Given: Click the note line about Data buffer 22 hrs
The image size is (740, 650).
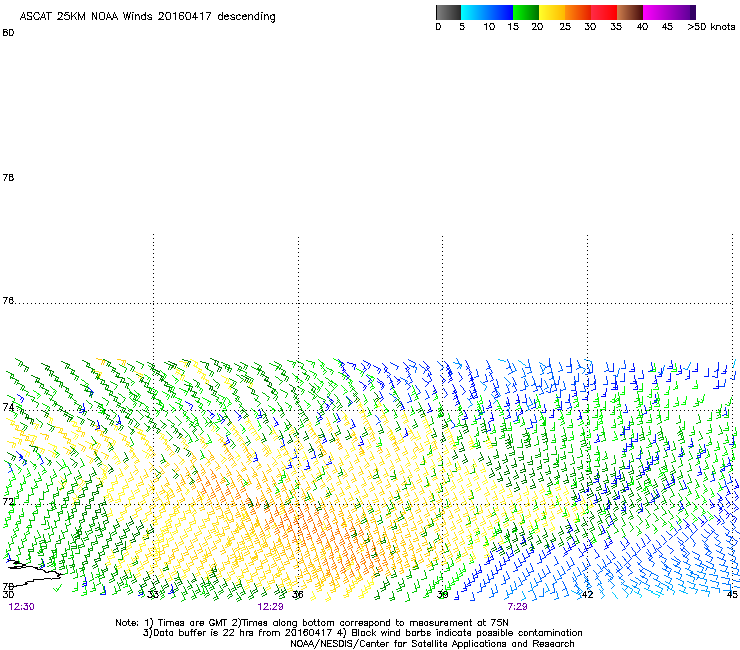Looking at the screenshot, I should tap(362, 633).
